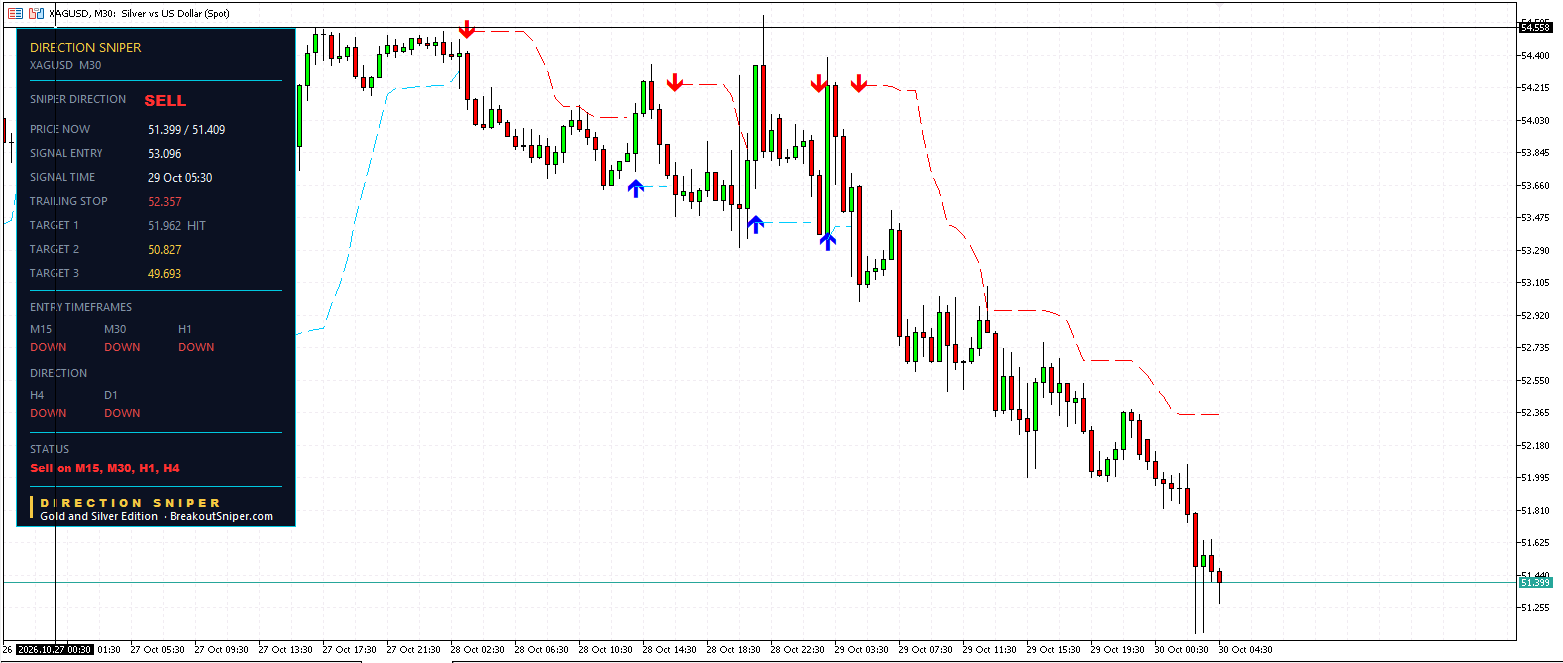Click the red sell arrow at the 28 Oct 02:30 candle

(466, 29)
